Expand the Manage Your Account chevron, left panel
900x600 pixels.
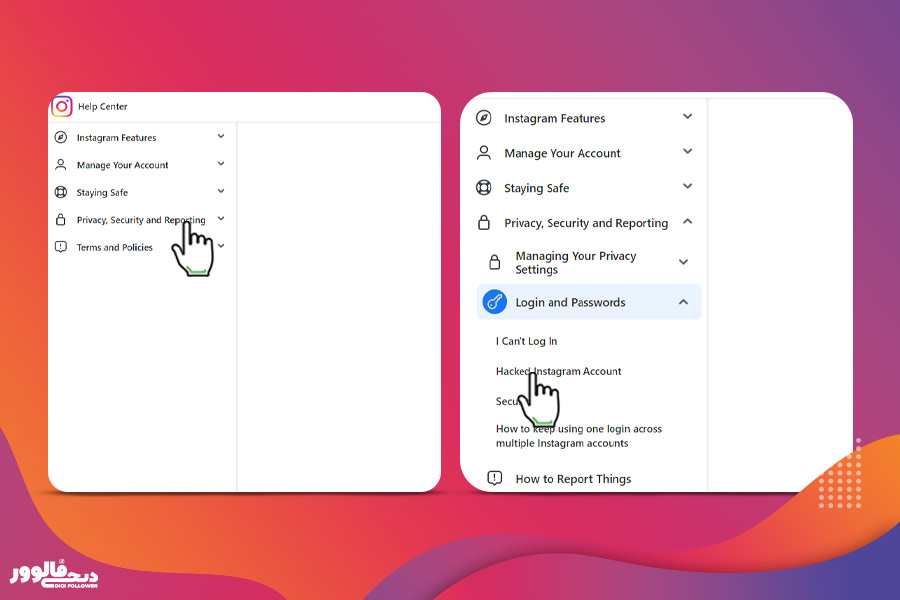point(221,164)
